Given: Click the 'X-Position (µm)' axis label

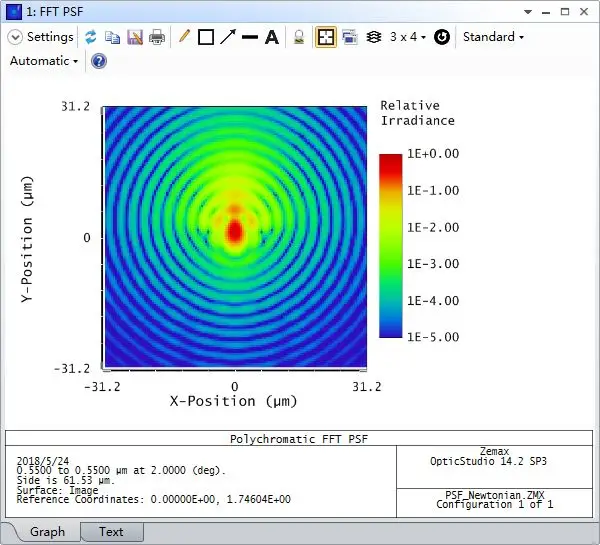Looking at the screenshot, I should (x=233, y=401).
